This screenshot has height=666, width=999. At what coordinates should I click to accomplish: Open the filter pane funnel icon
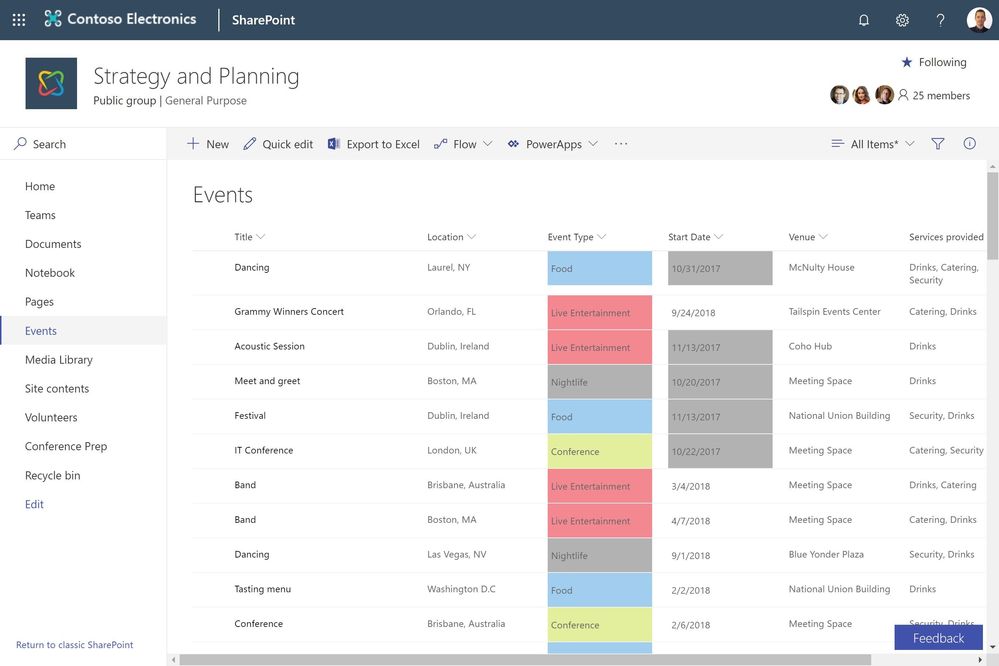(x=938, y=144)
